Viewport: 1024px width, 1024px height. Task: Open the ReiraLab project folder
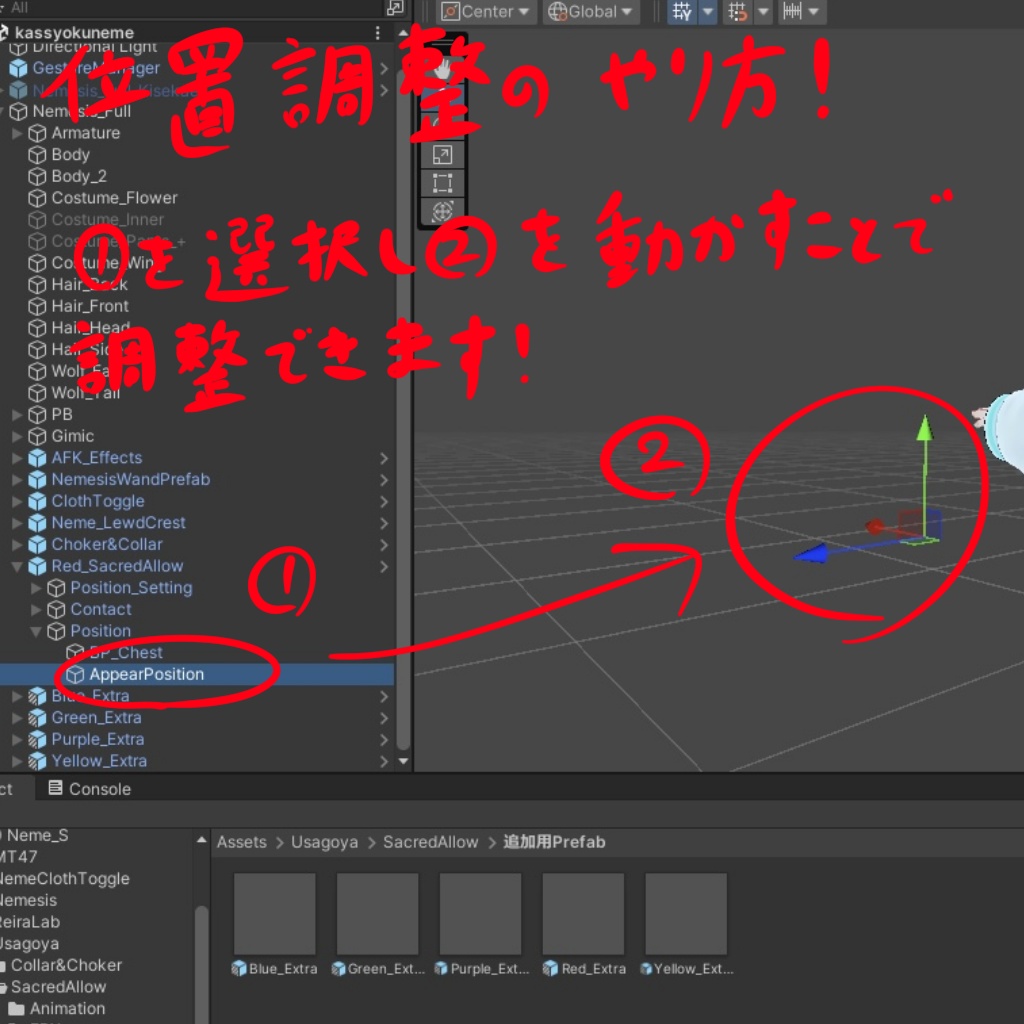coord(30,922)
